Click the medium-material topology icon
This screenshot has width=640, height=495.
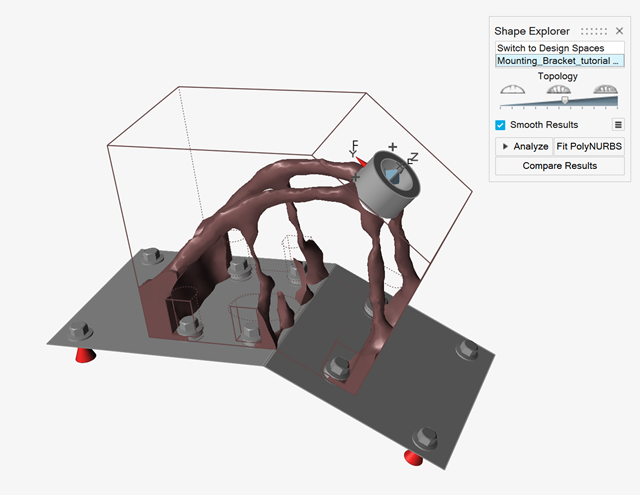[559, 90]
